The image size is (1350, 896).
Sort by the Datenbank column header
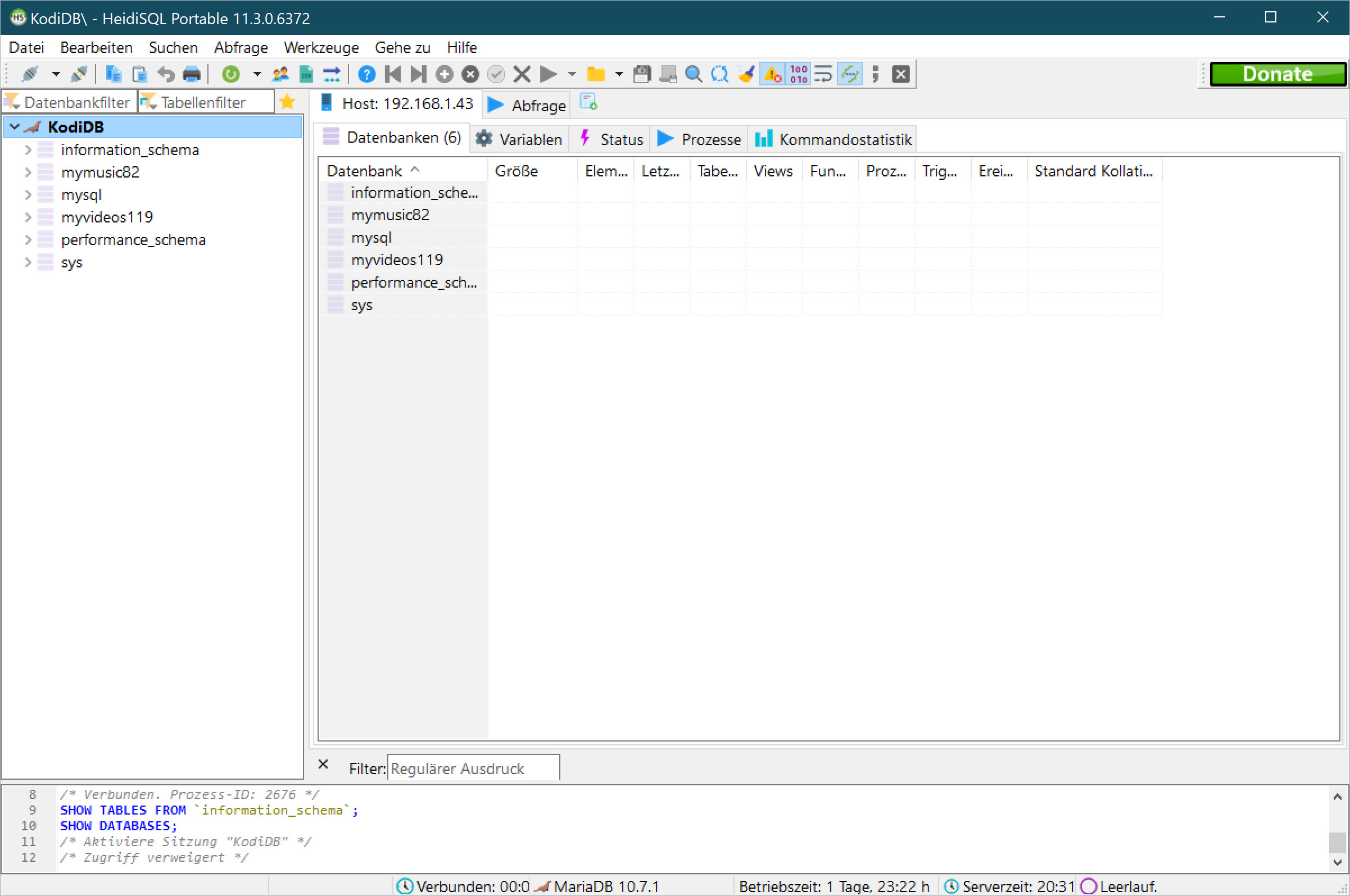(x=403, y=171)
